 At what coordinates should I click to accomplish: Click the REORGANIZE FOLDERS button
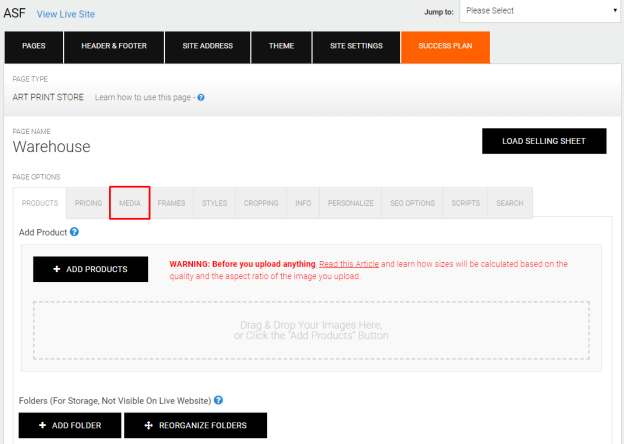(x=195, y=425)
